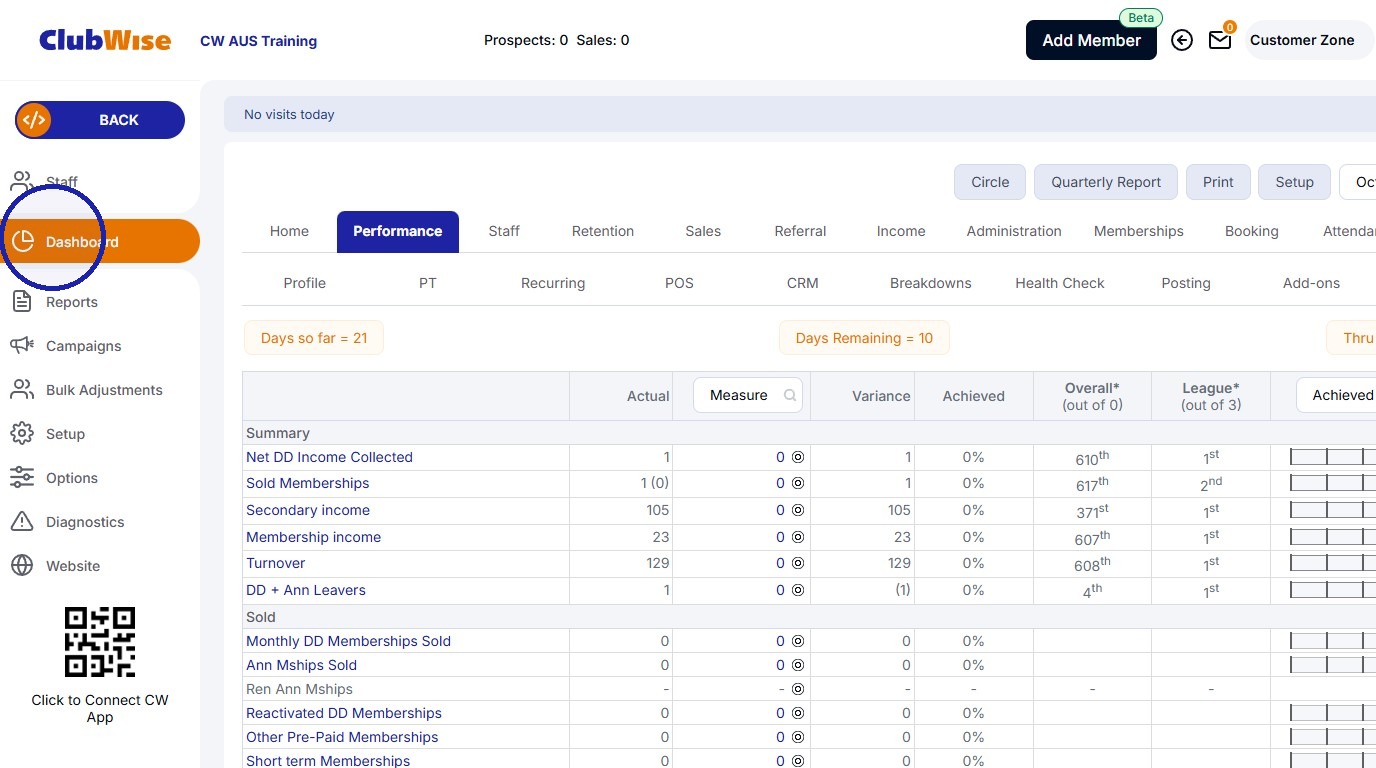Select the POS sub-tab
This screenshot has width=1376, height=768.
(679, 283)
